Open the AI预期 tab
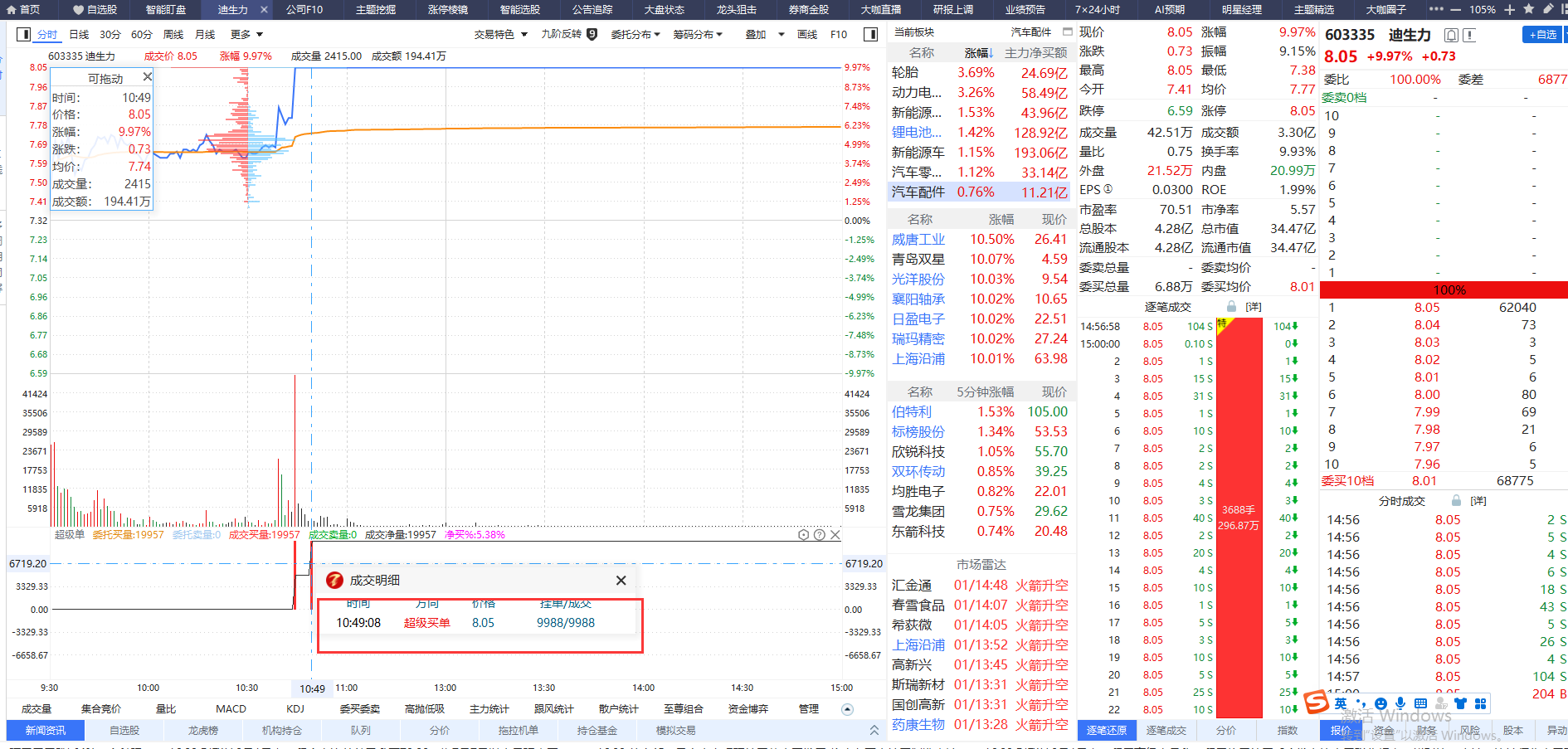1568x749 pixels. pos(1170,10)
